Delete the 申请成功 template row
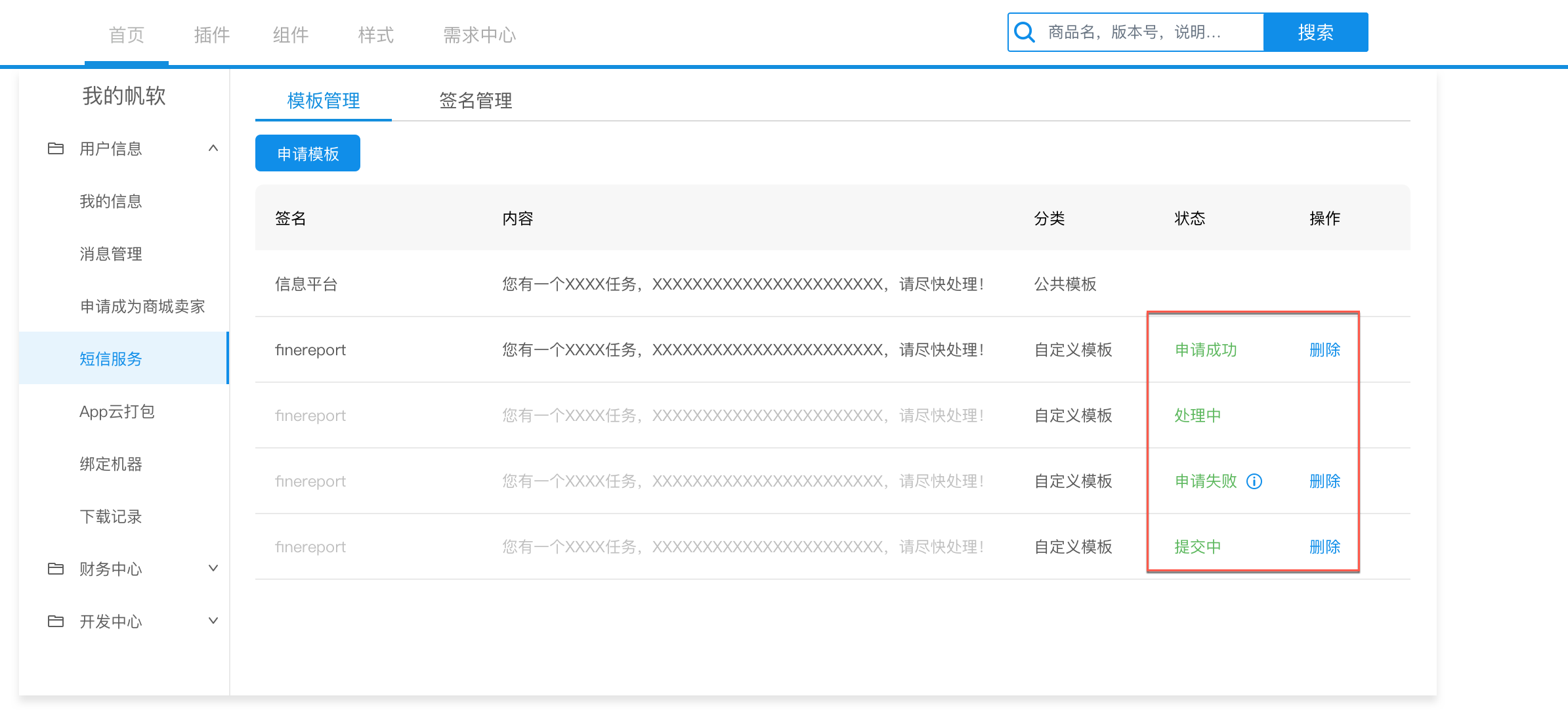1568x723 pixels. coord(1324,350)
